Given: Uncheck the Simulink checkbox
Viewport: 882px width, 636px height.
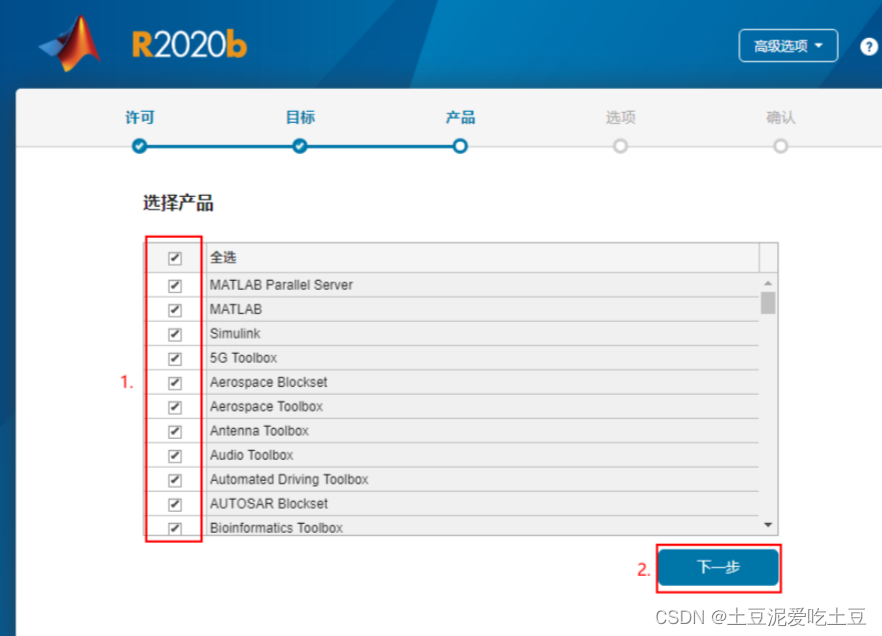Looking at the screenshot, I should coord(175,334).
